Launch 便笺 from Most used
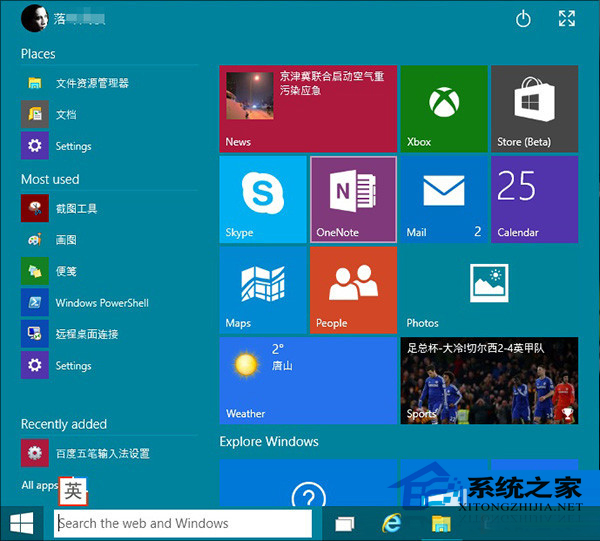The image size is (600, 541). 109,271
